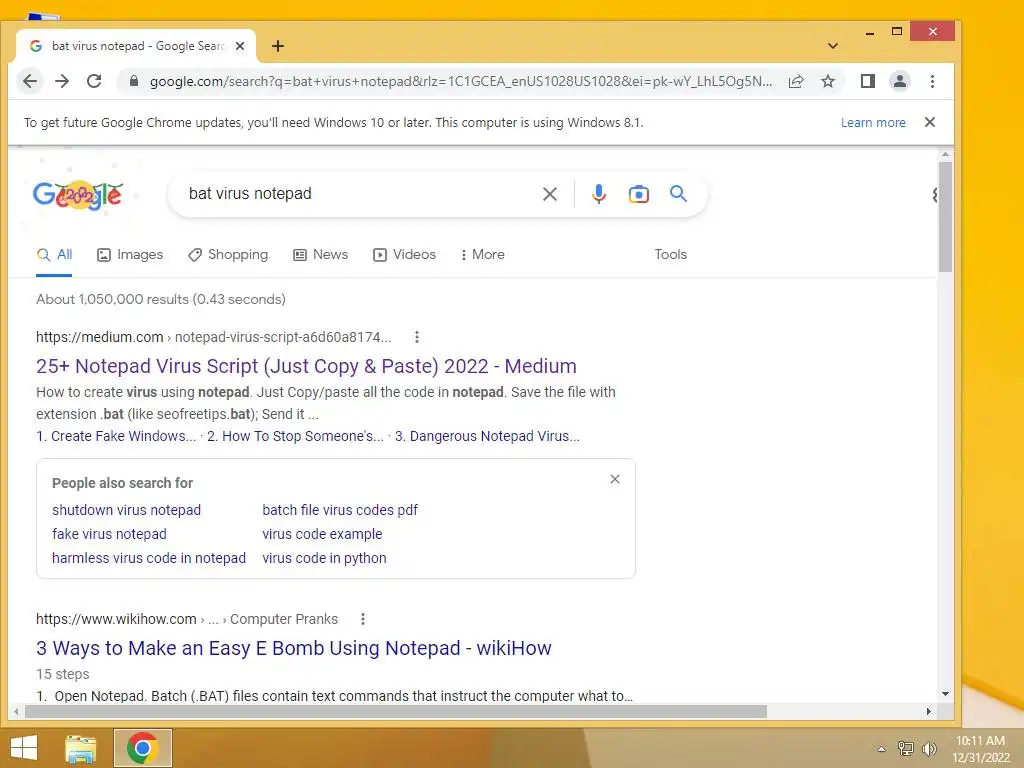Viewport: 1024px width, 768px height.
Task: Open the taskbar clock and date
Action: (x=980, y=749)
